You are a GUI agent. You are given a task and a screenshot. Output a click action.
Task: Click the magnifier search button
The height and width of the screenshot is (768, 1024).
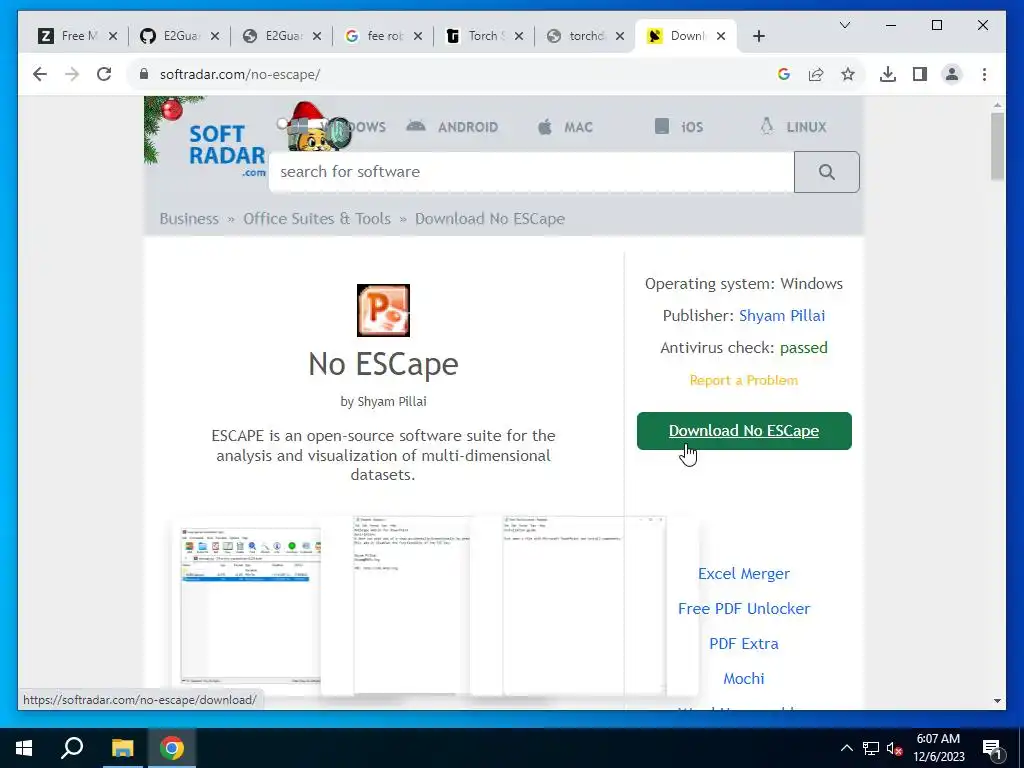click(827, 172)
